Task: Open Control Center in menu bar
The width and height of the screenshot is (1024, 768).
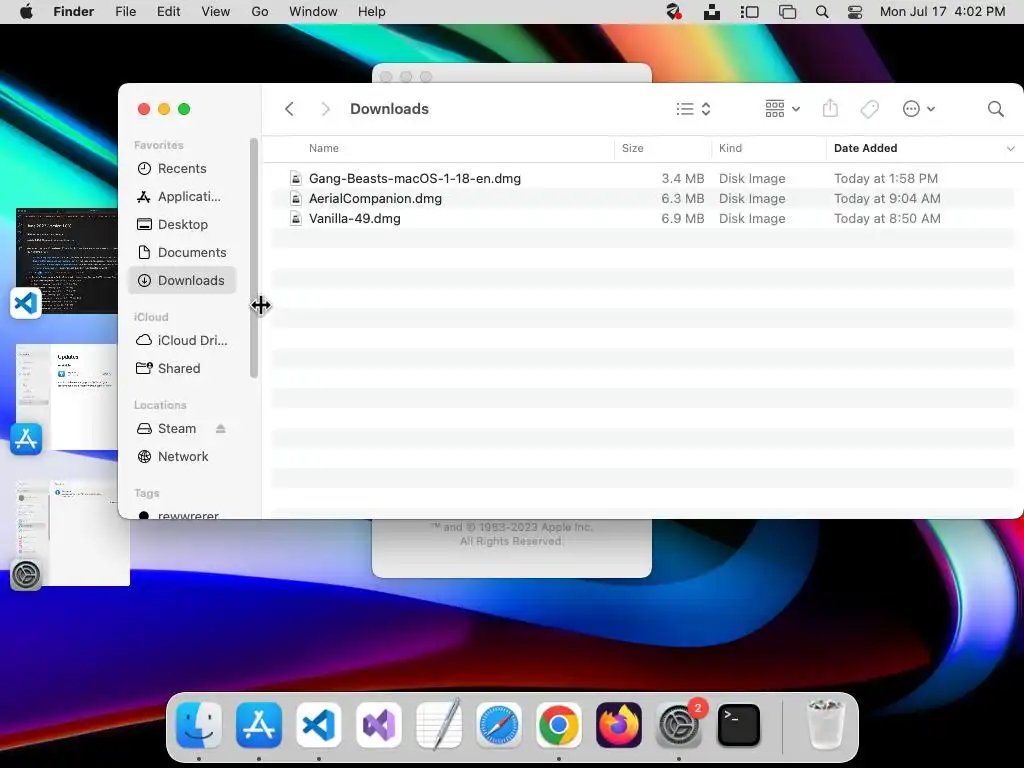Action: pyautogui.click(x=855, y=12)
